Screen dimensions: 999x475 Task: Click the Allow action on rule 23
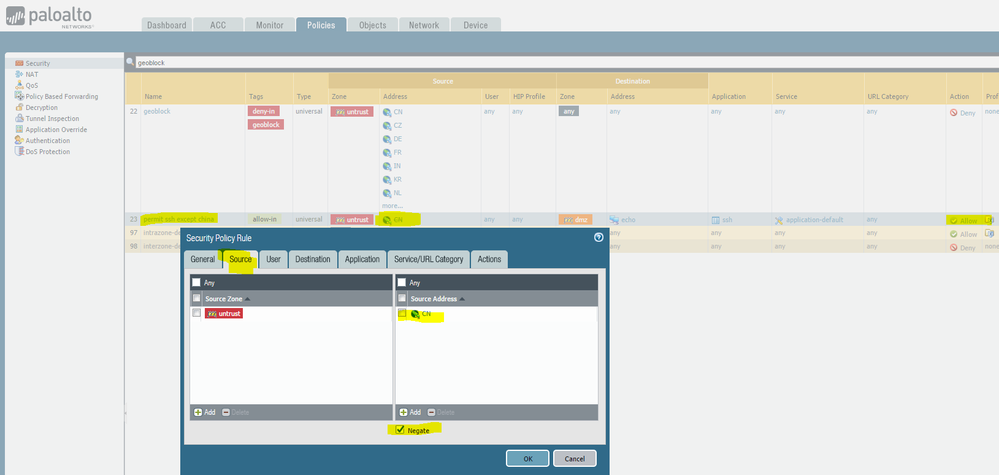click(x=963, y=220)
